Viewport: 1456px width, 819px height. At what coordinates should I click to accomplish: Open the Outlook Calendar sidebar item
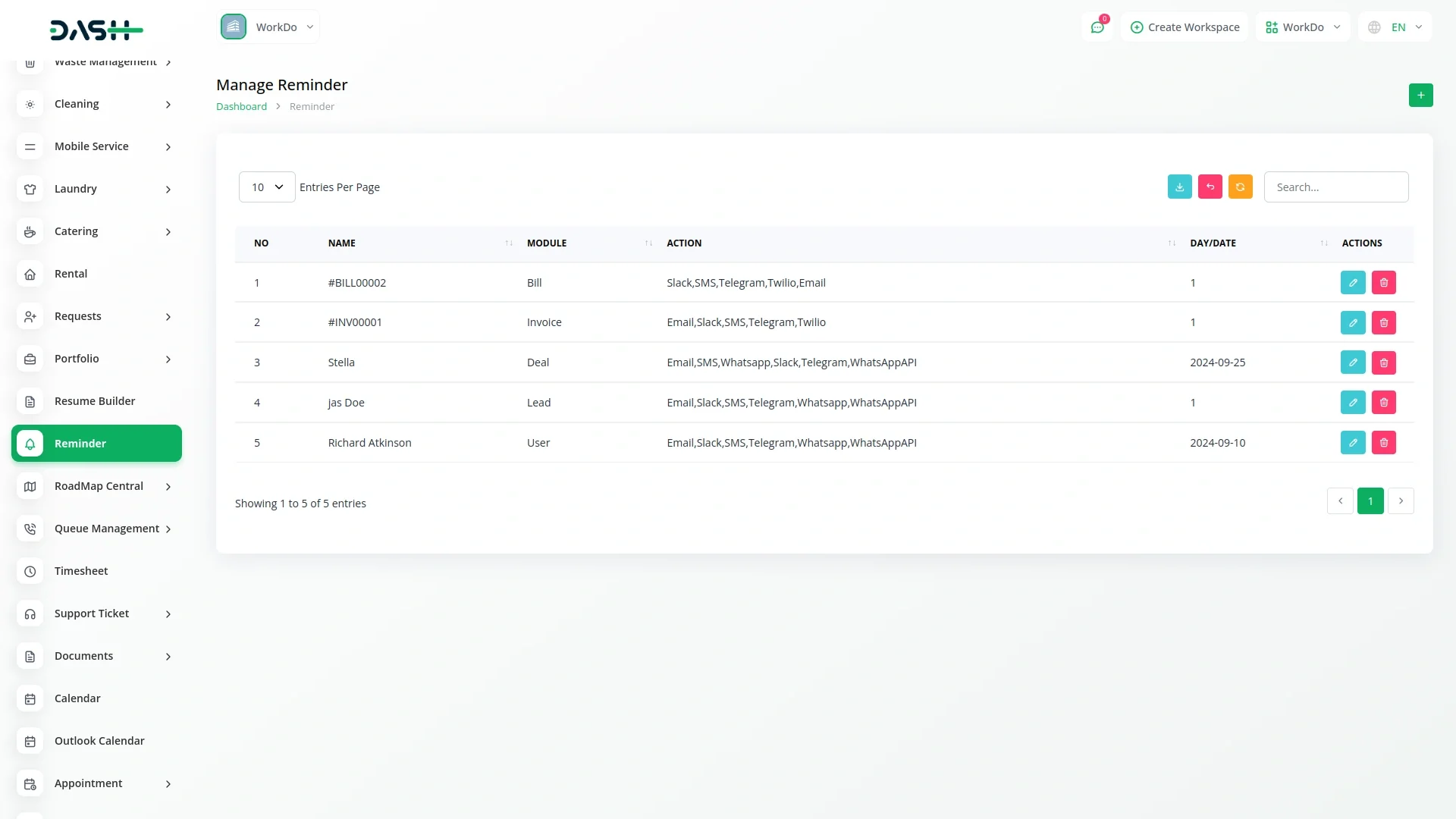tap(99, 741)
